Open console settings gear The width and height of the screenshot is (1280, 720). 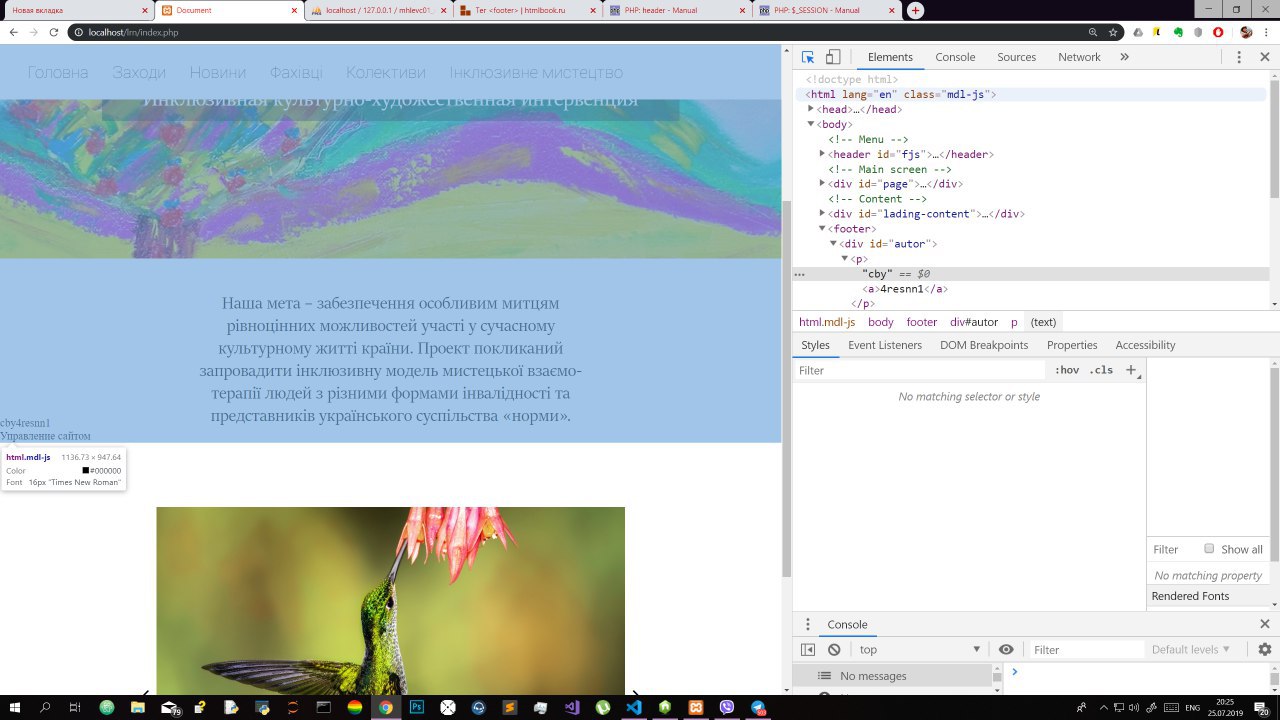tap(1265, 650)
